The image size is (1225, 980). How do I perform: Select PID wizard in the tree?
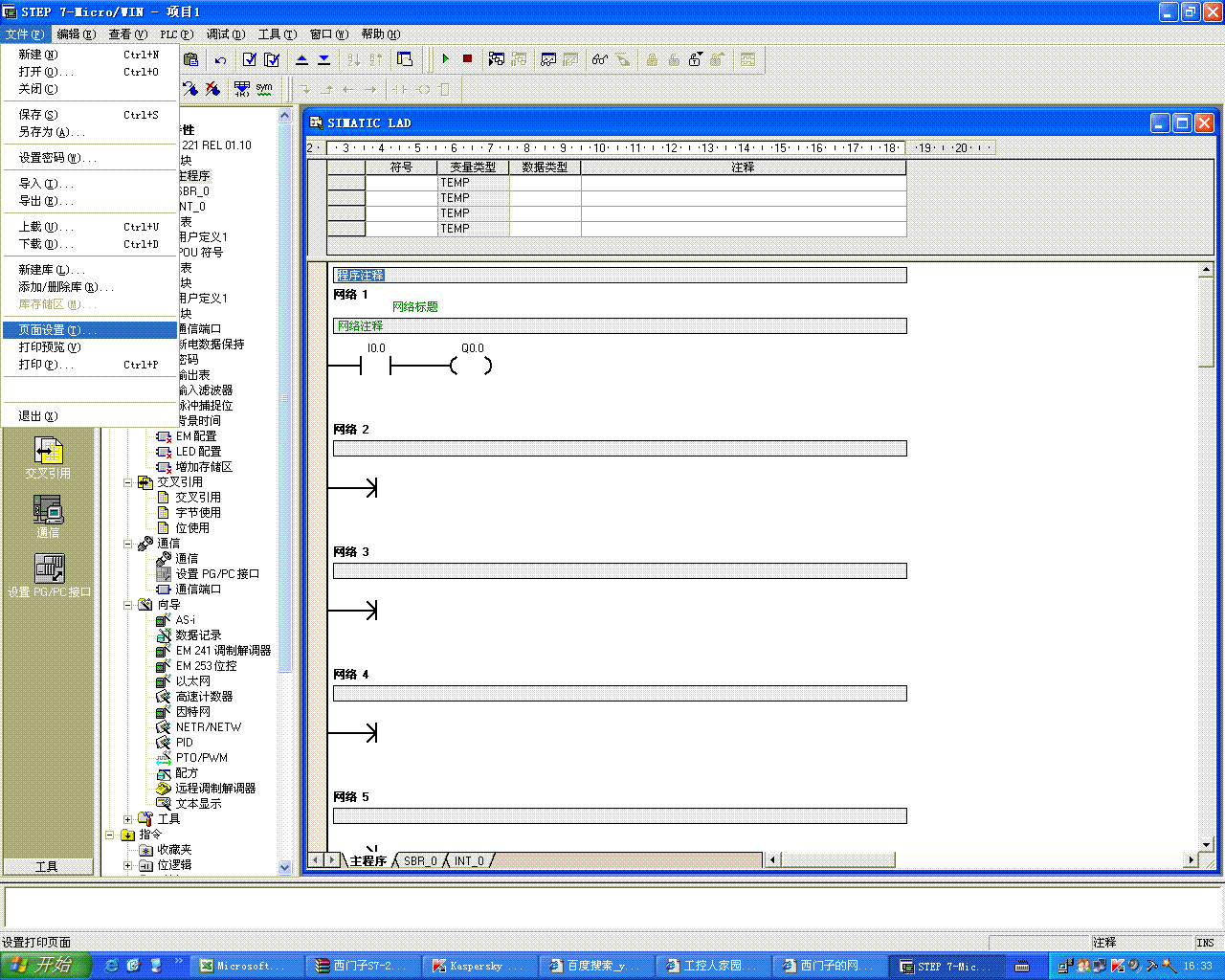[x=184, y=743]
